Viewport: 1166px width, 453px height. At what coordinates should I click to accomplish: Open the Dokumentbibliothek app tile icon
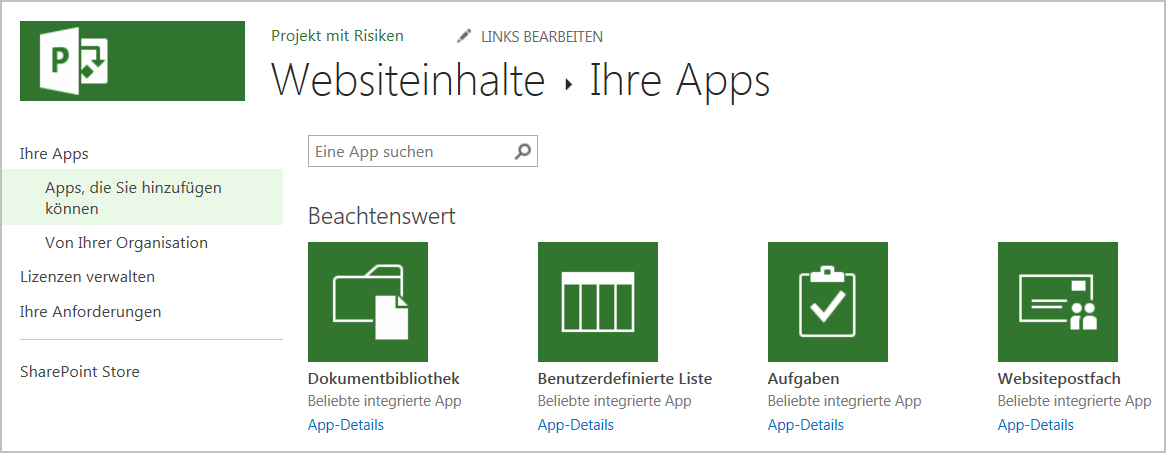pyautogui.click(x=368, y=302)
